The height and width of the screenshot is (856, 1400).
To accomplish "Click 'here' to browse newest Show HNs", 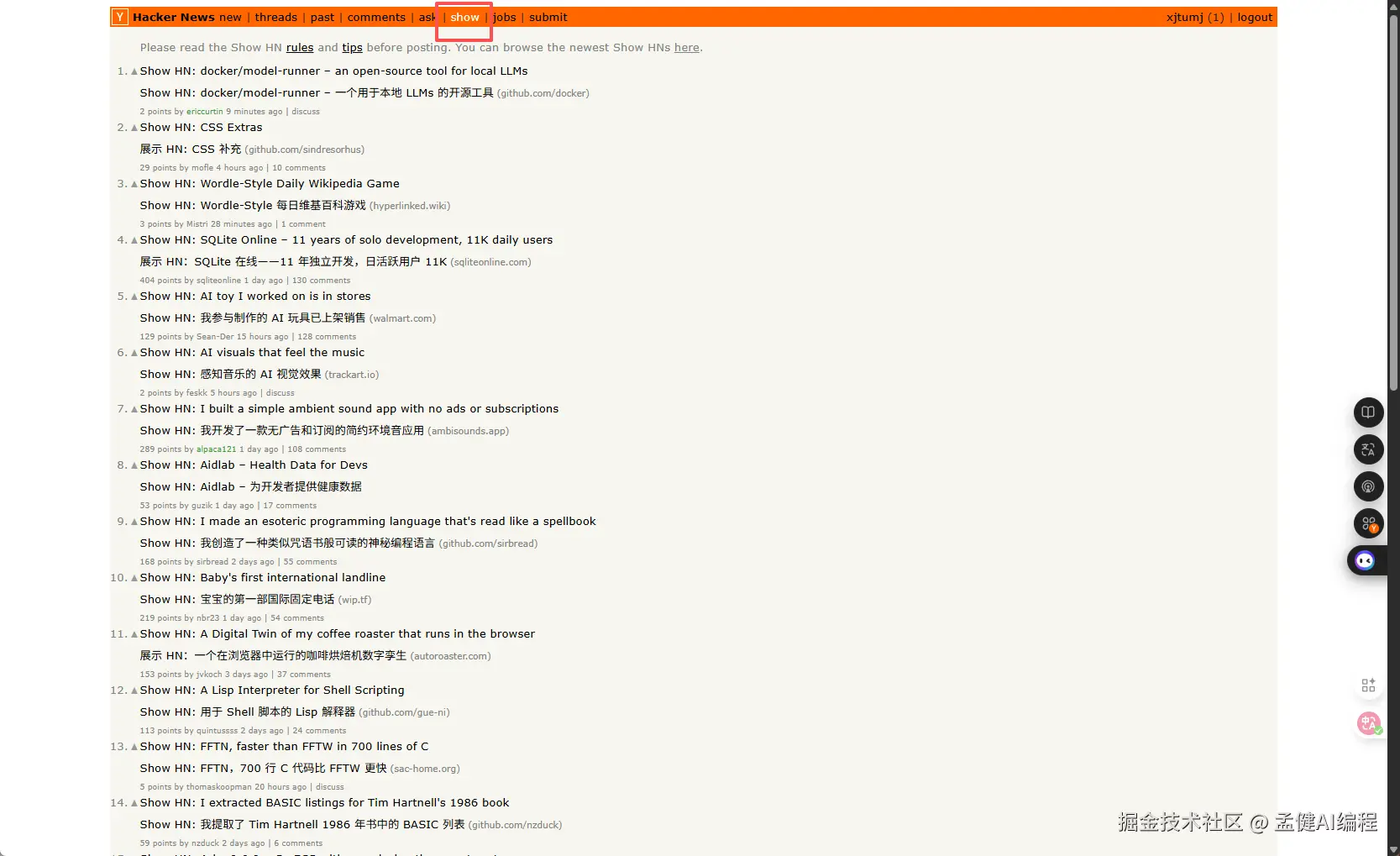I will [x=687, y=48].
